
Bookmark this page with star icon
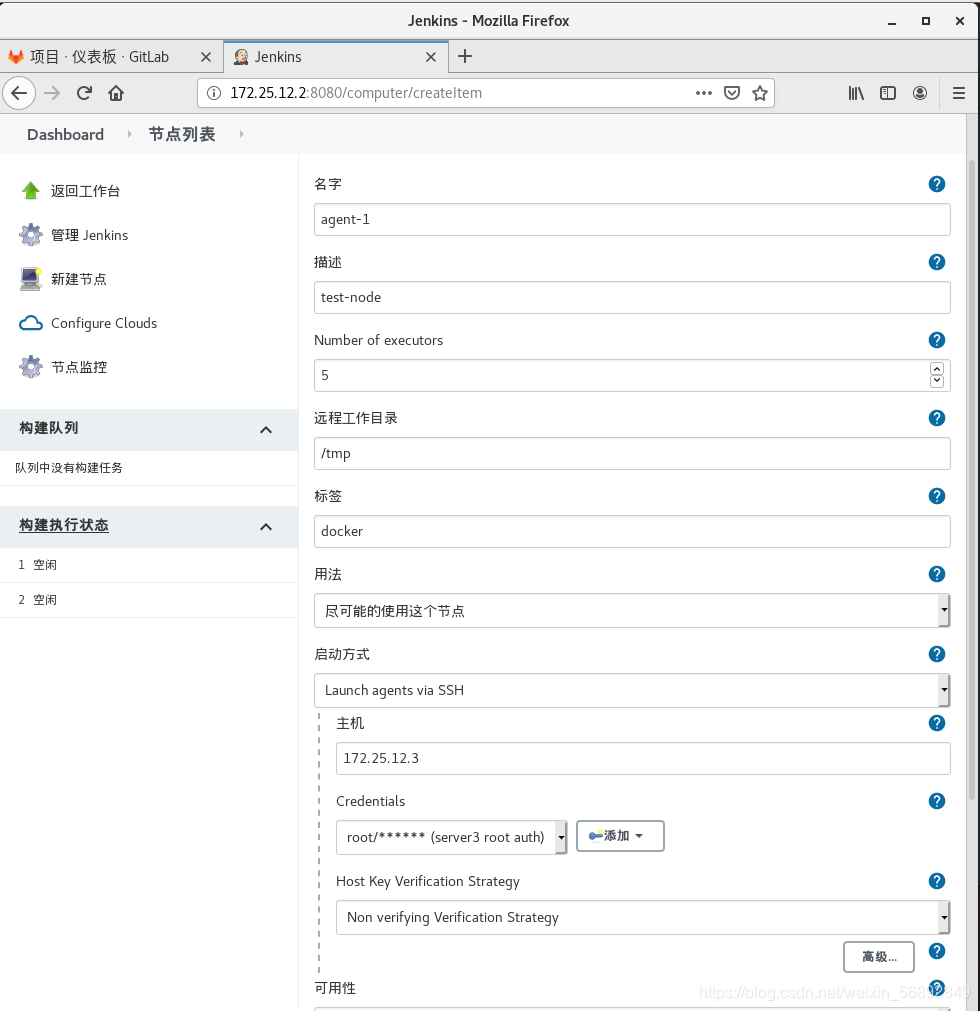point(760,93)
